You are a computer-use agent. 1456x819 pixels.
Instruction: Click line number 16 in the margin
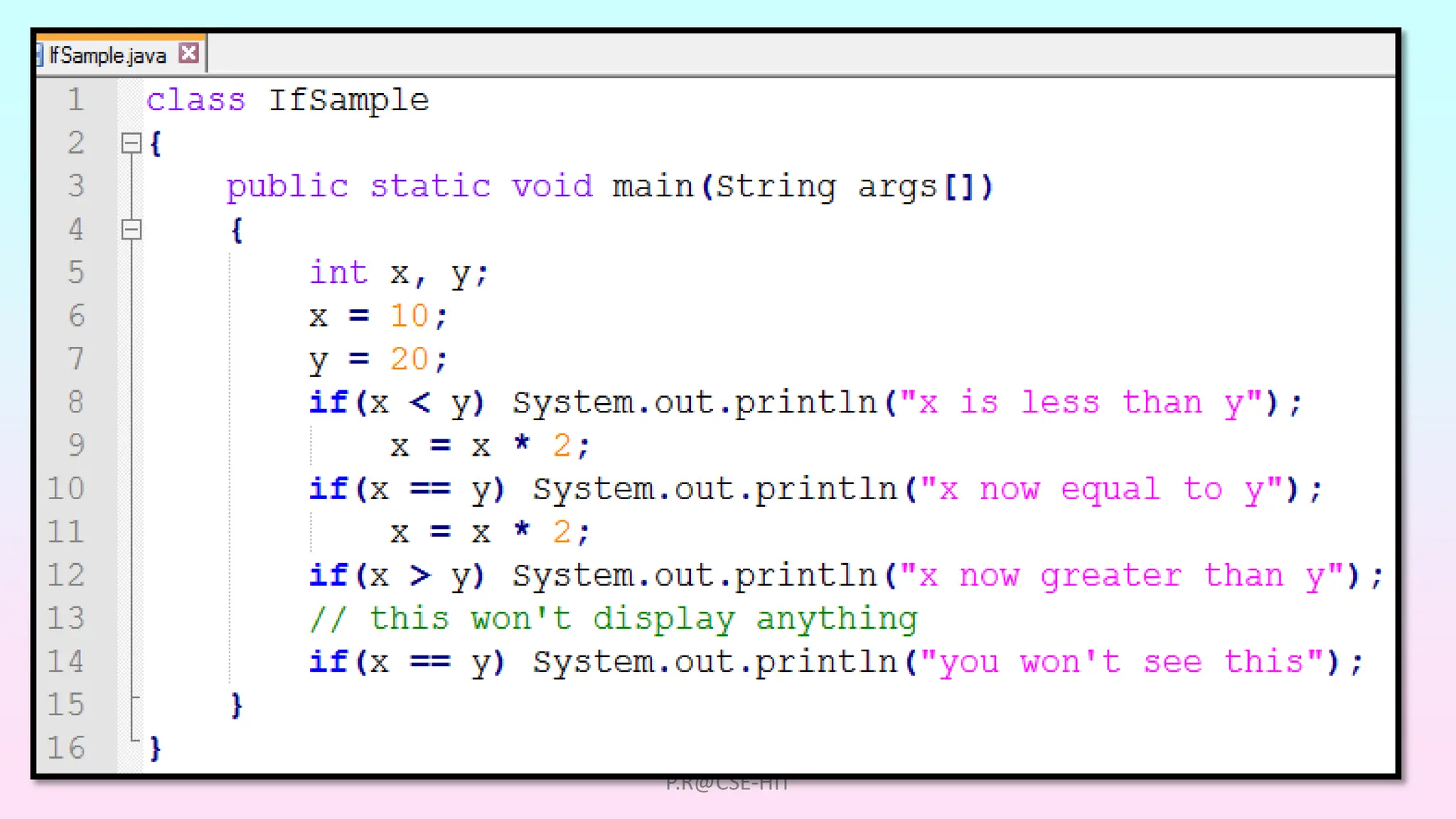click(66, 747)
